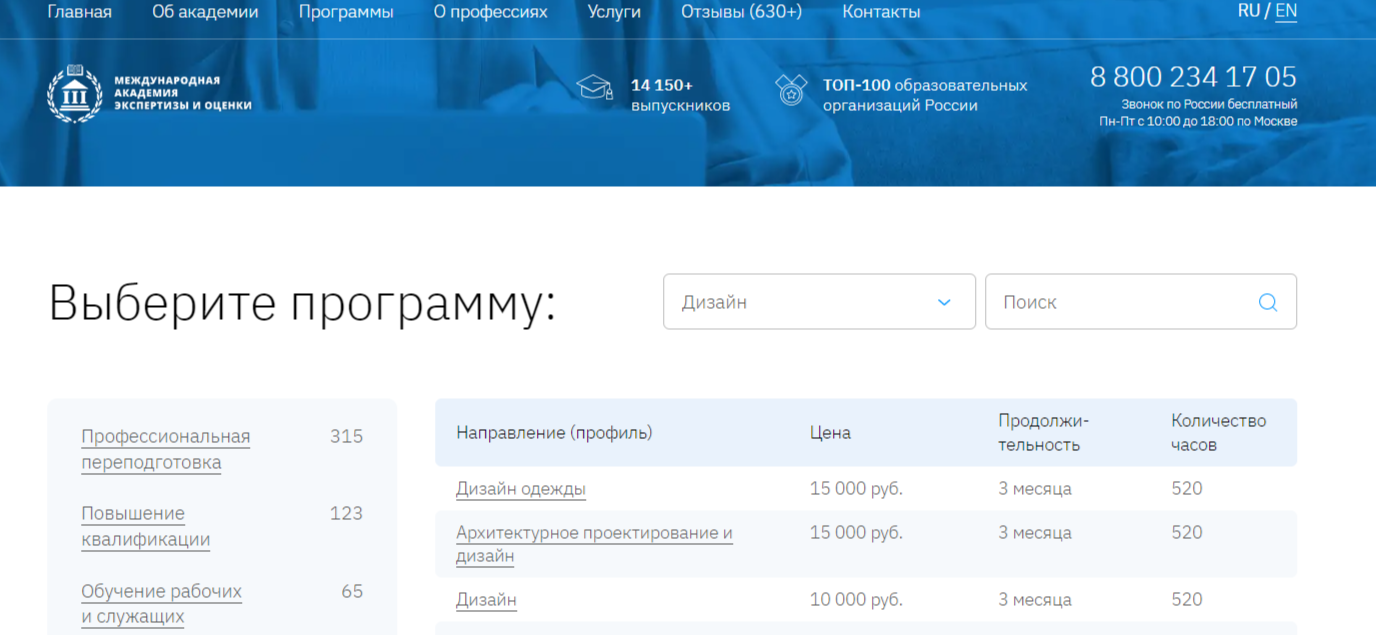The width and height of the screenshot is (1376, 635).
Task: Open the Главная menu item
Action: [79, 12]
